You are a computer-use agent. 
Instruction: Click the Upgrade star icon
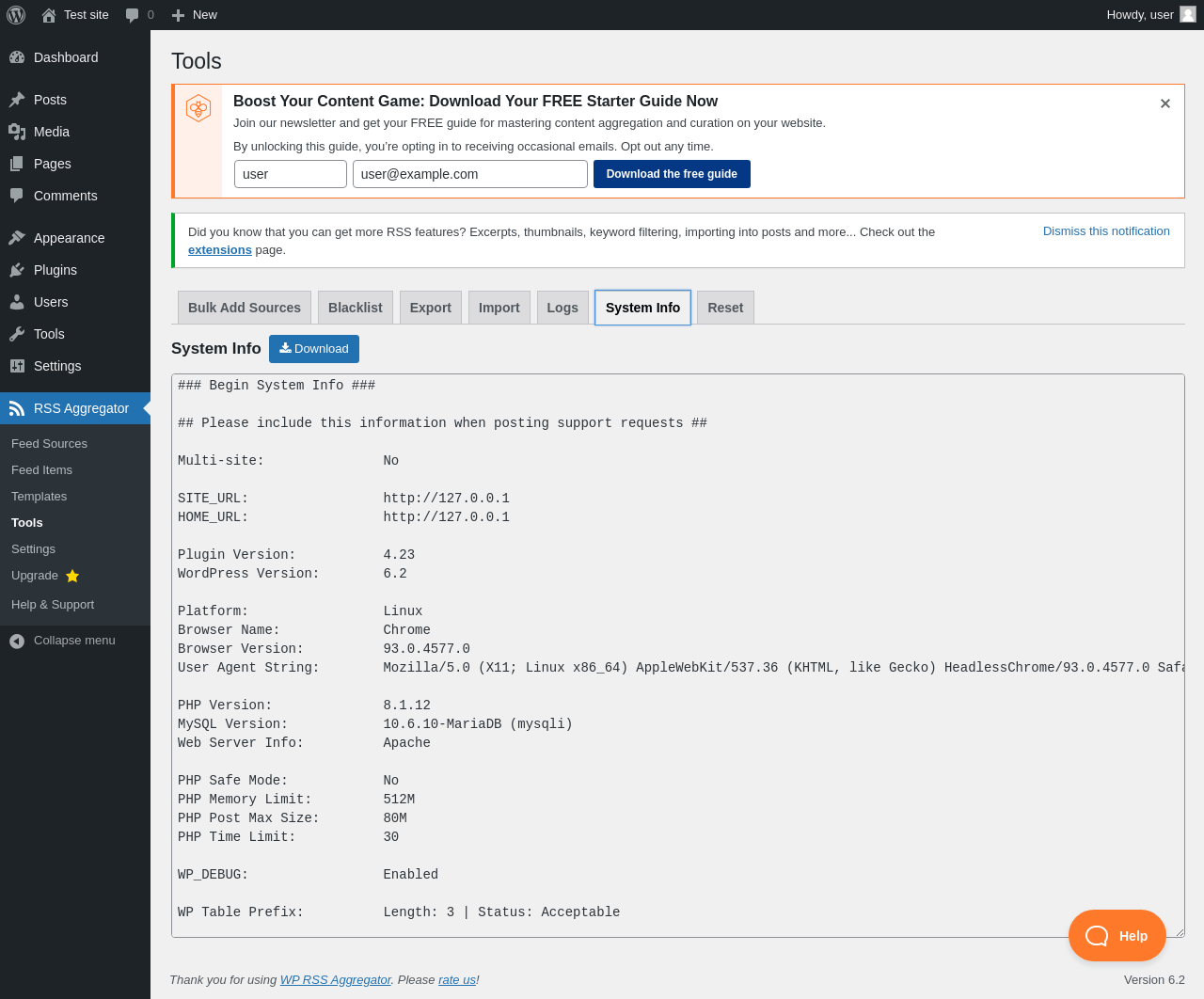coord(72,576)
